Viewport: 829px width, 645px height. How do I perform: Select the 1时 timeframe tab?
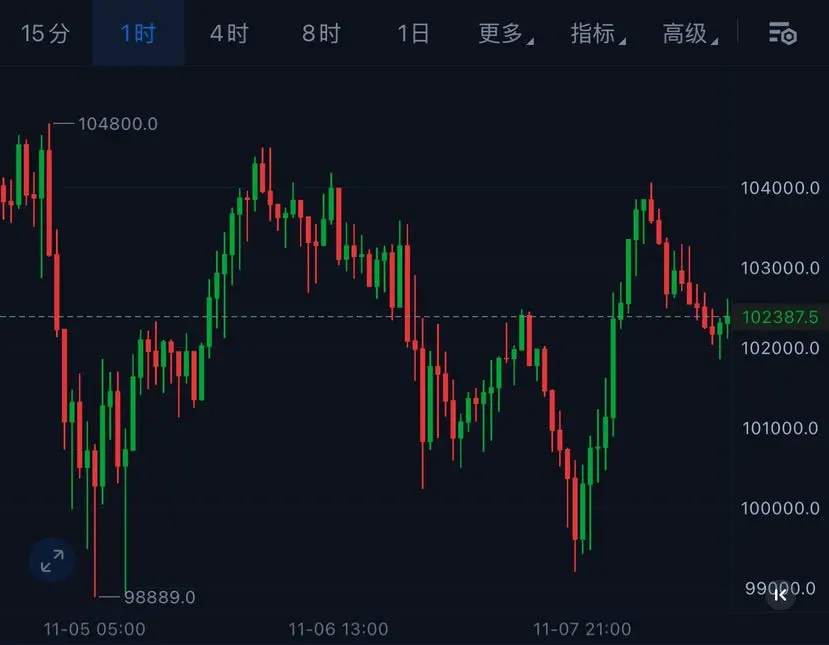click(x=138, y=34)
